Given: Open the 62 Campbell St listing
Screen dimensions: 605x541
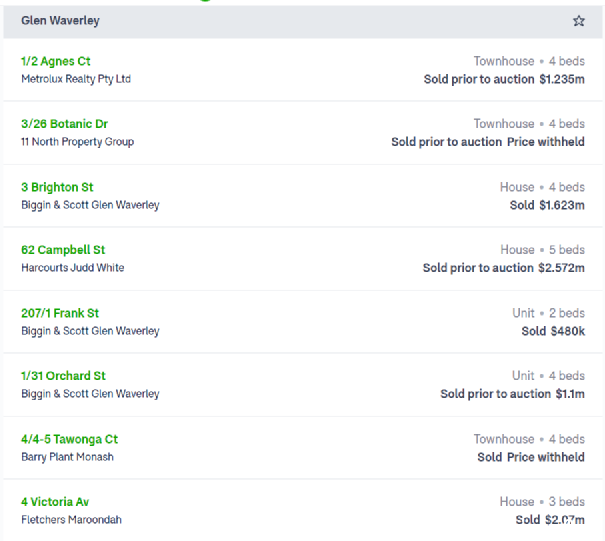Looking at the screenshot, I should click(63, 250).
